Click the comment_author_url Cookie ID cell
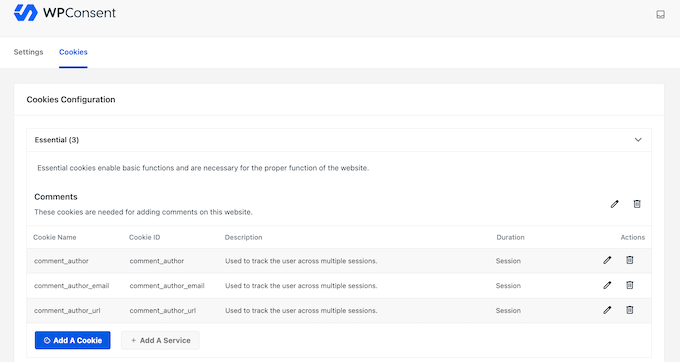Screen dimensions: 680x362 [x=163, y=310]
